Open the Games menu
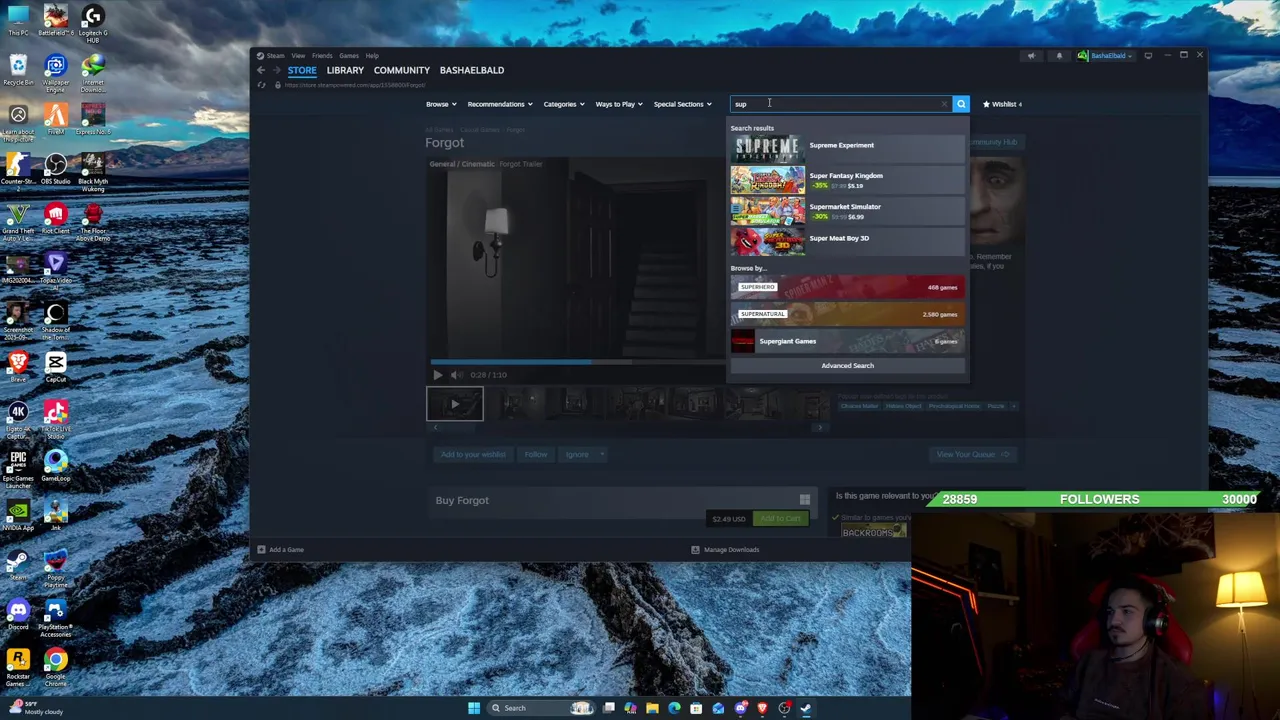This screenshot has height=720, width=1280. point(348,56)
